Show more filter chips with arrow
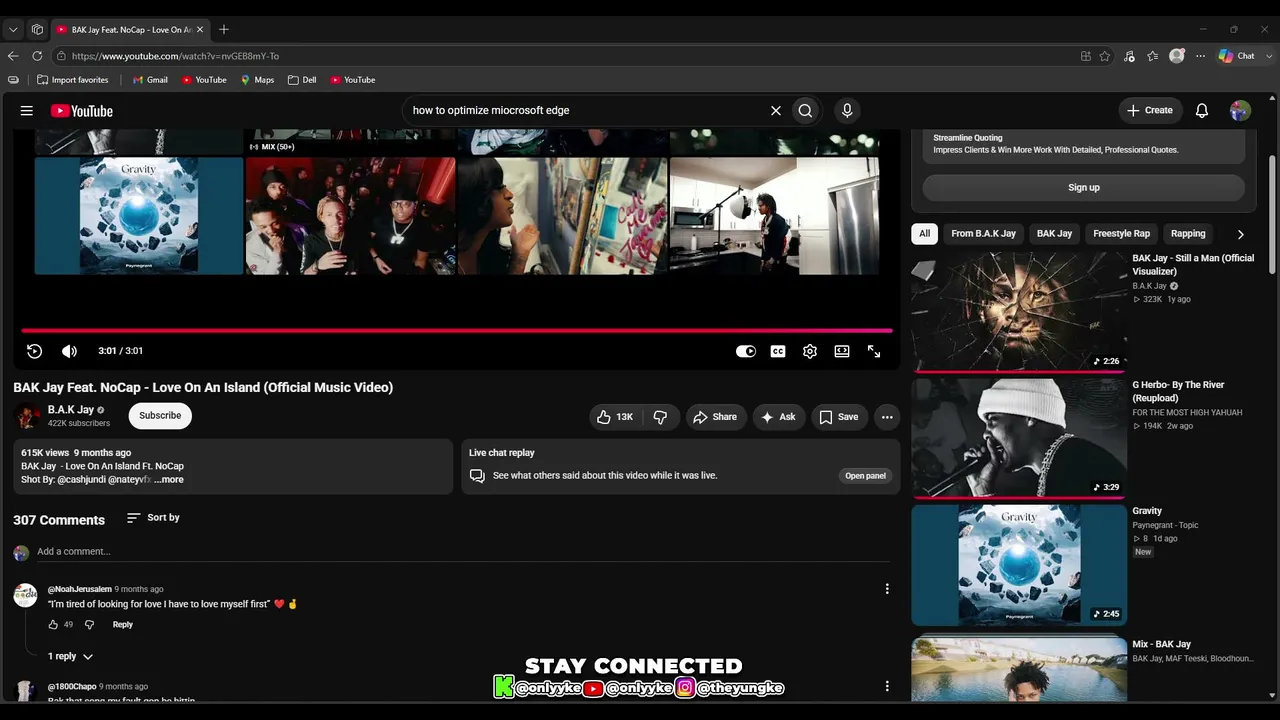This screenshot has width=1280, height=720. pos(1240,234)
